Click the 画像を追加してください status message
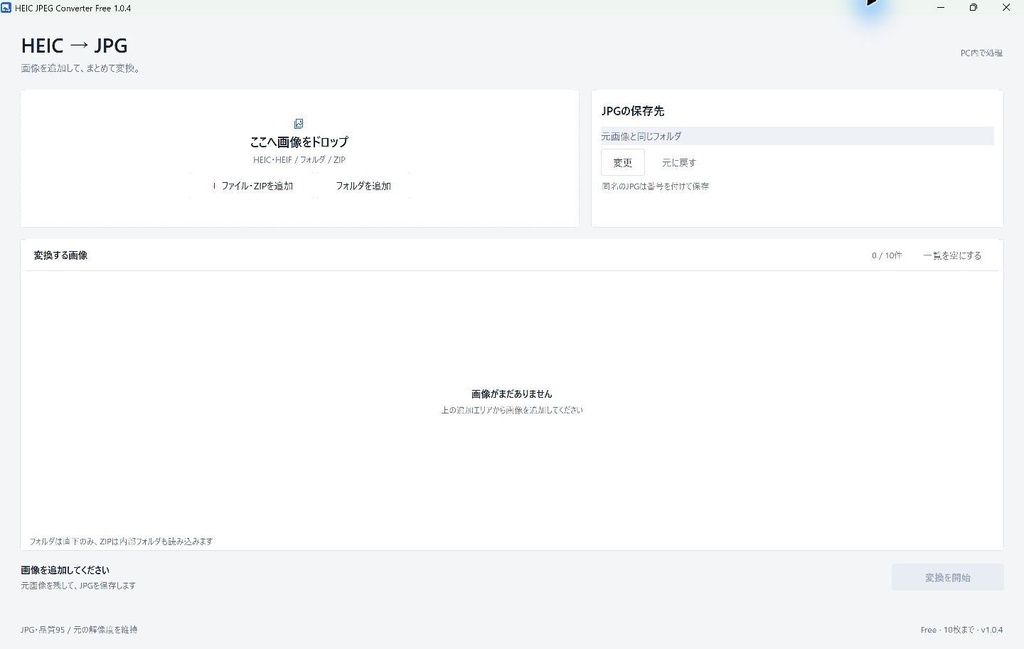The width and height of the screenshot is (1024, 649). pyautogui.click(x=65, y=570)
